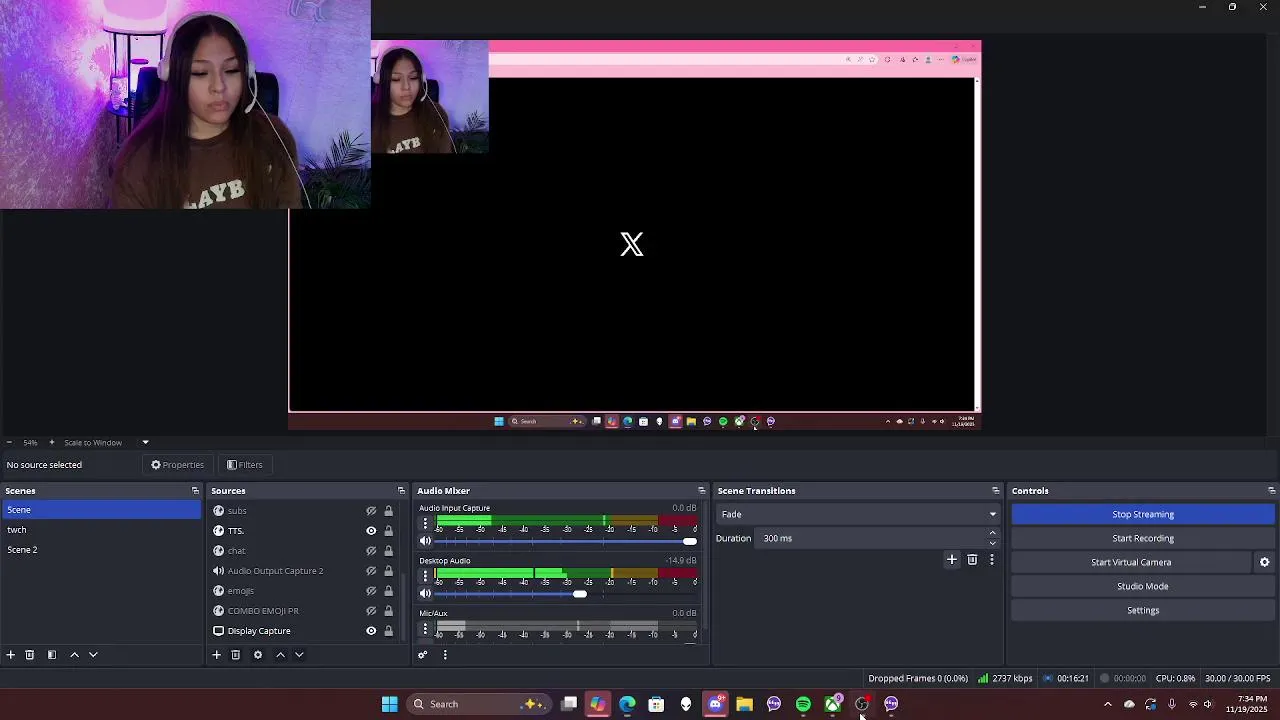Click the taskbar Search box
The width and height of the screenshot is (1280, 720).
(x=478, y=704)
